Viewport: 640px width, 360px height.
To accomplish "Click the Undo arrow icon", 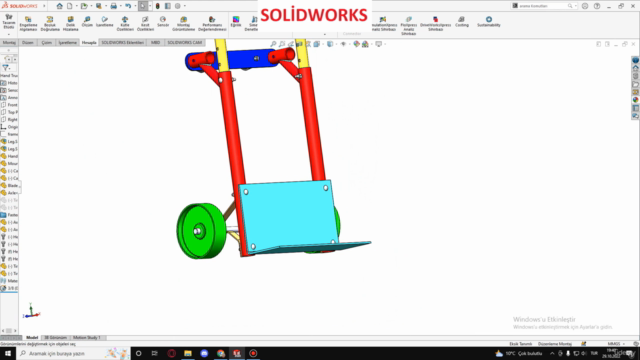I will click(x=128, y=6).
